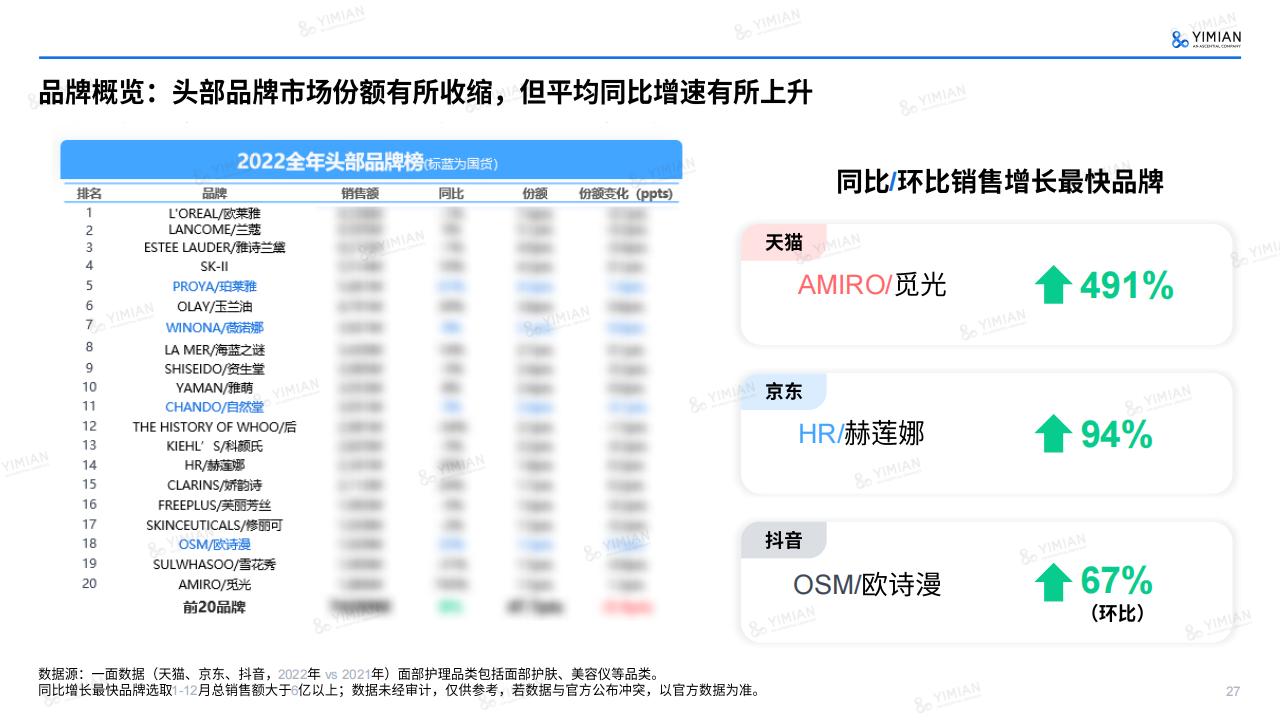Click rank number 20 in the table
The height and width of the screenshot is (720, 1280).
89,583
